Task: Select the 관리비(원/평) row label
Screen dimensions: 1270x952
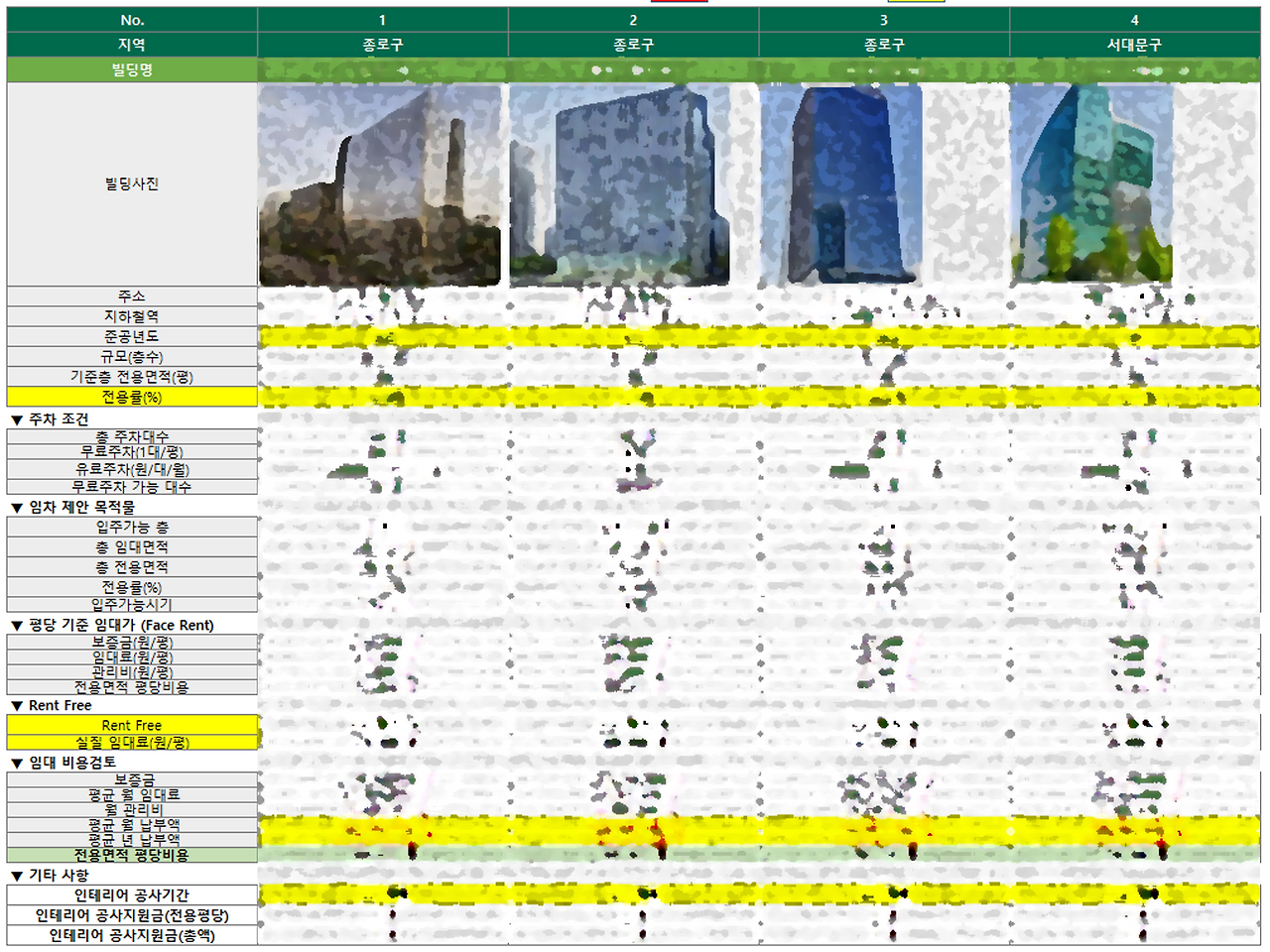Action: click(132, 672)
